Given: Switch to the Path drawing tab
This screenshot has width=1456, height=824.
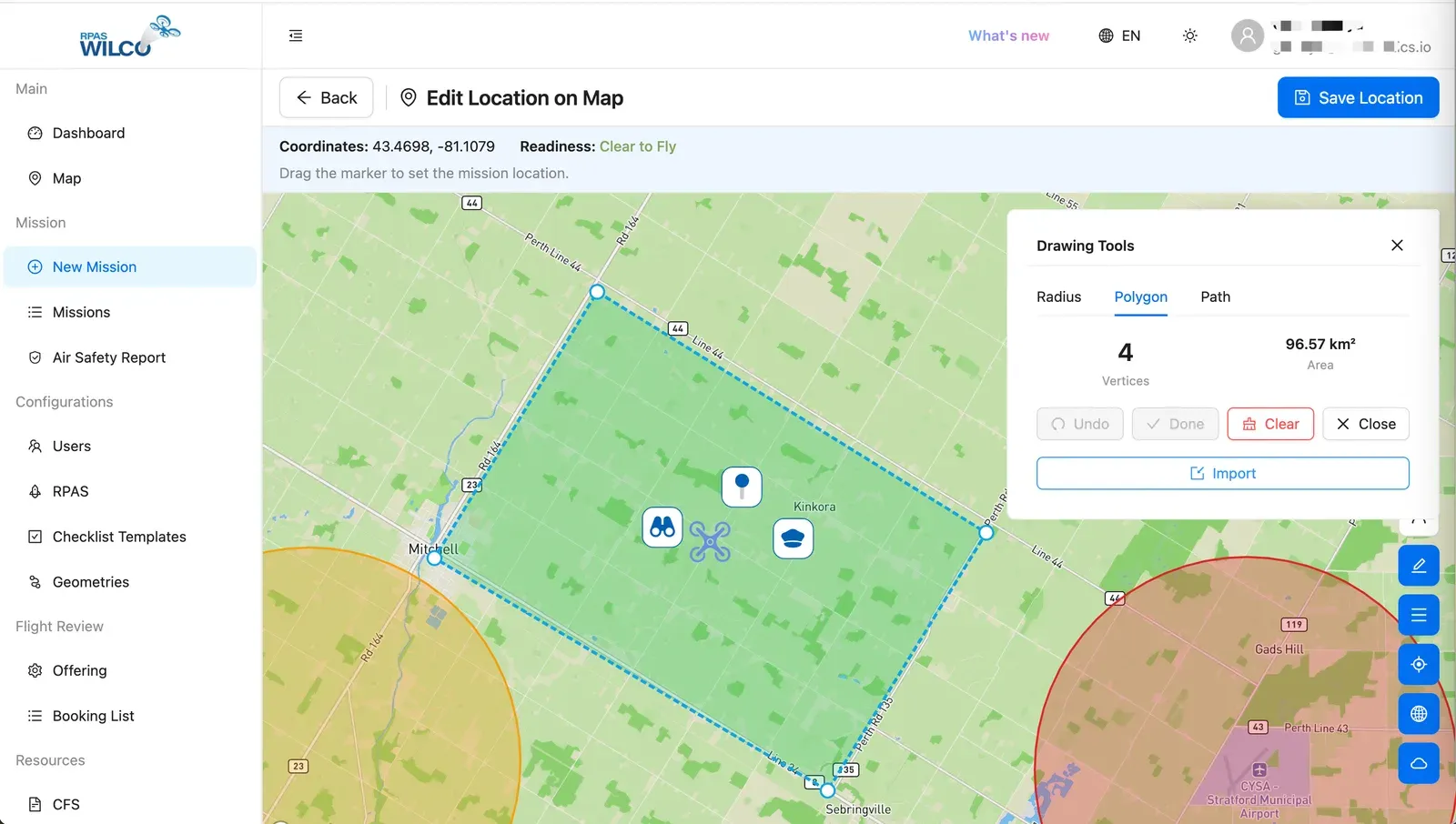Looking at the screenshot, I should (1215, 296).
